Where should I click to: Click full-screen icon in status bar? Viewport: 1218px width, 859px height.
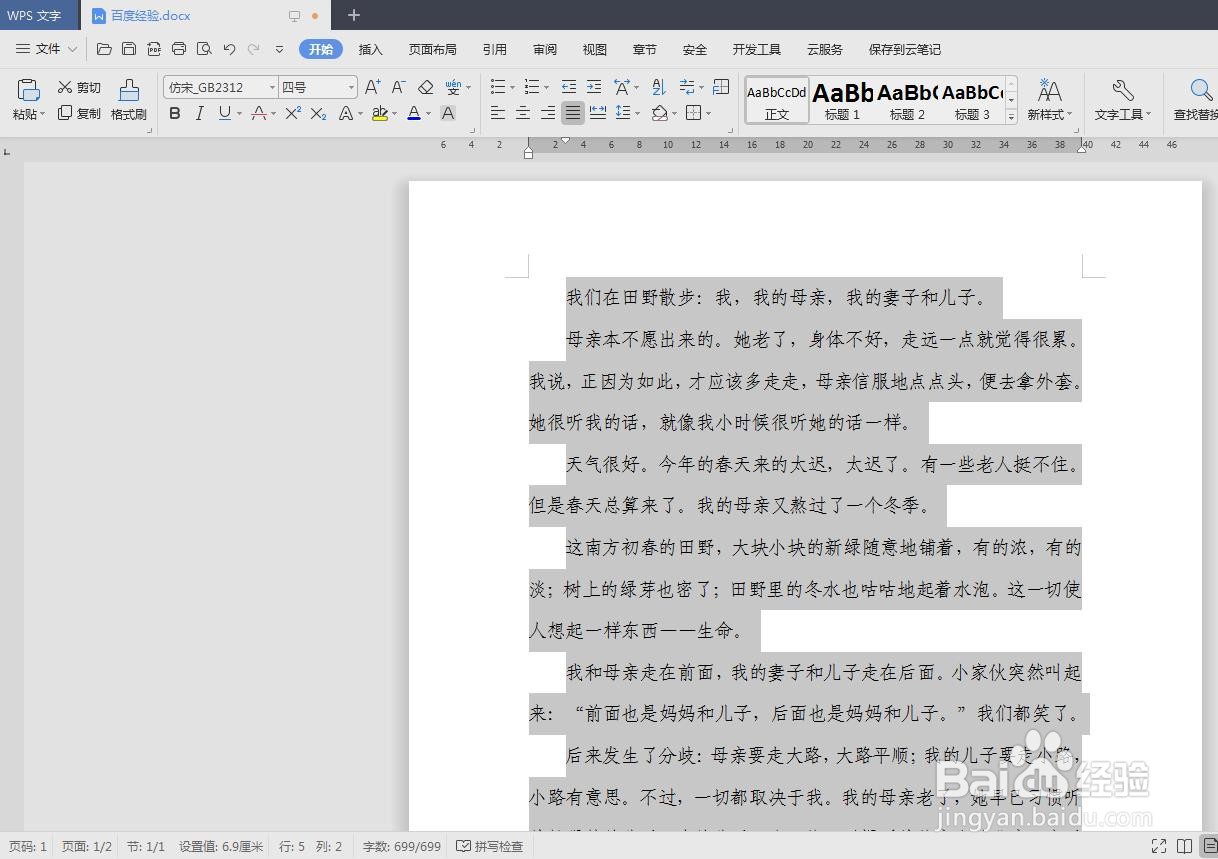point(1159,846)
